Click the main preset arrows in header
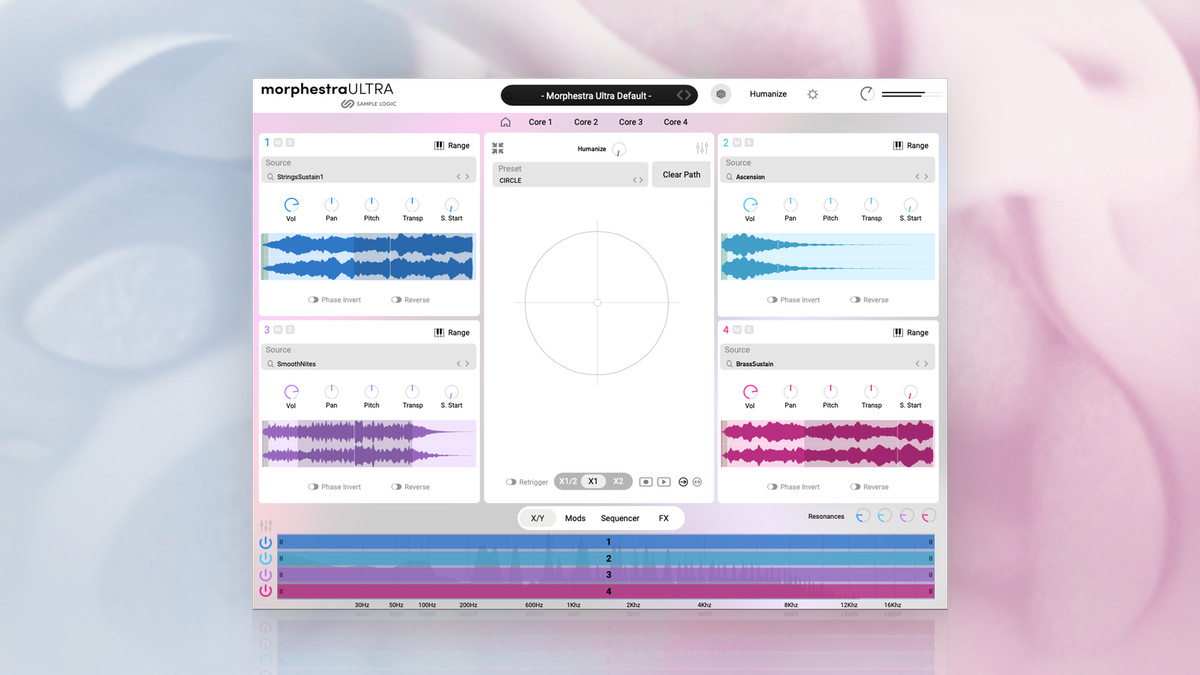The width and height of the screenshot is (1200, 675). pos(684,95)
